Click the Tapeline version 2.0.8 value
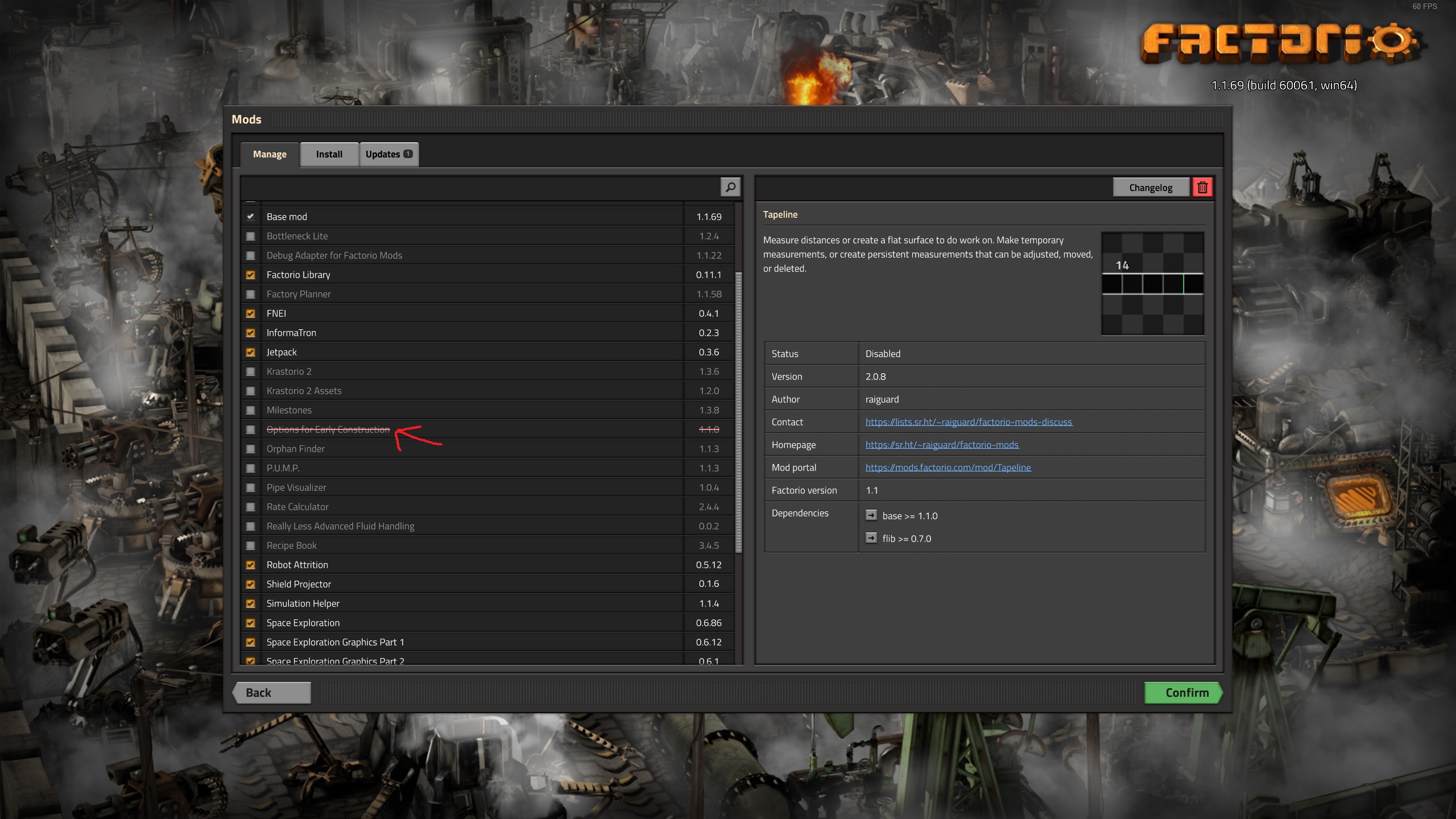The width and height of the screenshot is (1456, 819). click(875, 377)
